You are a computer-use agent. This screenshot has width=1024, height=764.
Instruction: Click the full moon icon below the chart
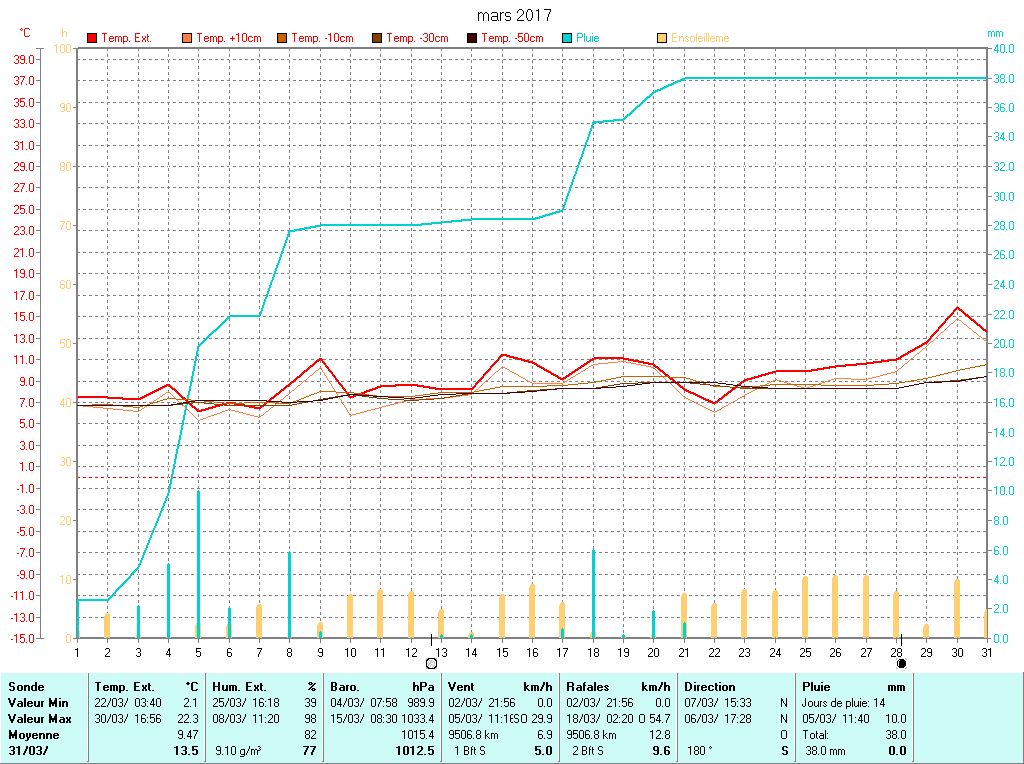pos(431,662)
